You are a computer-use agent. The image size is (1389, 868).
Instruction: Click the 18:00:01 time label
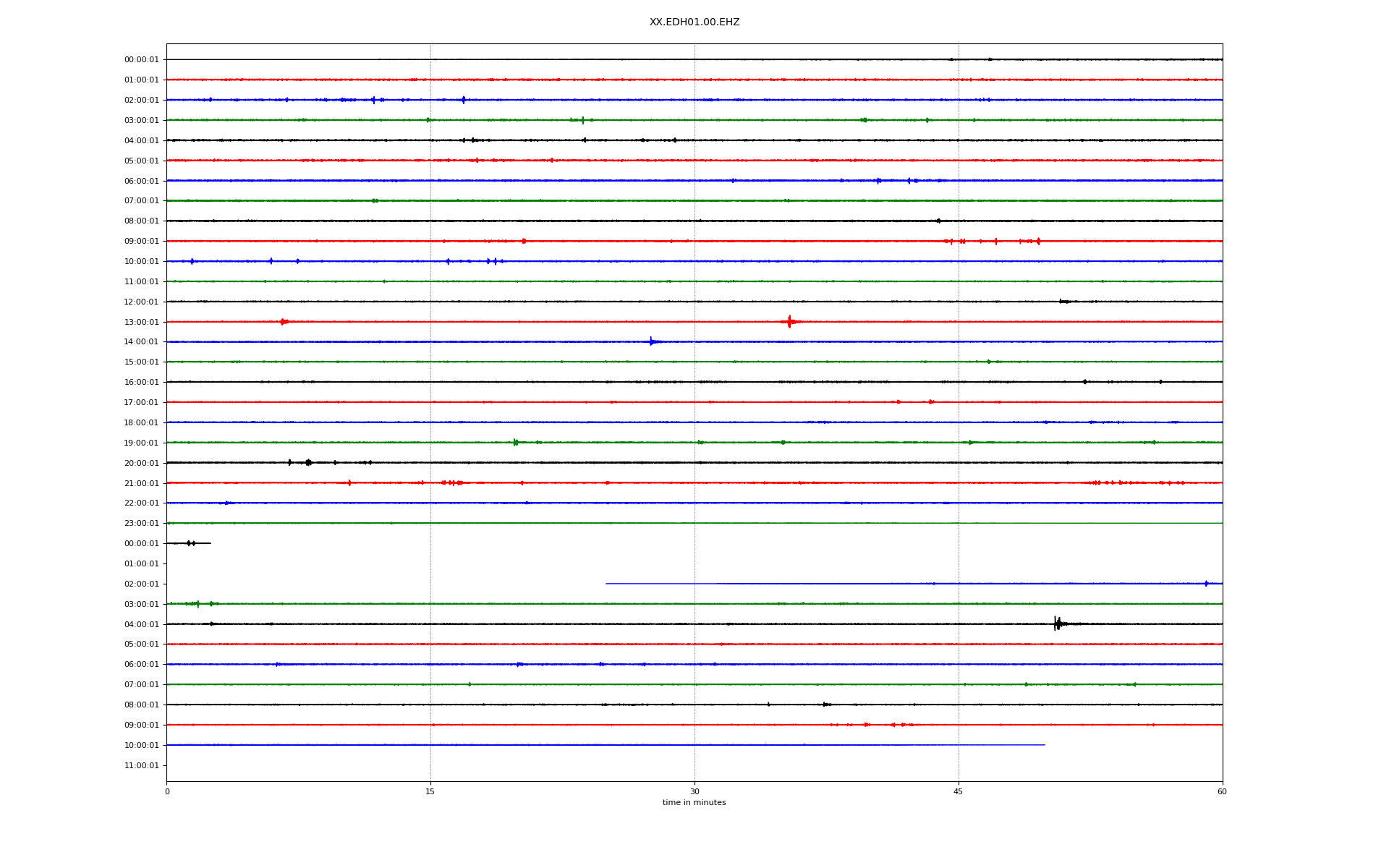pos(141,422)
